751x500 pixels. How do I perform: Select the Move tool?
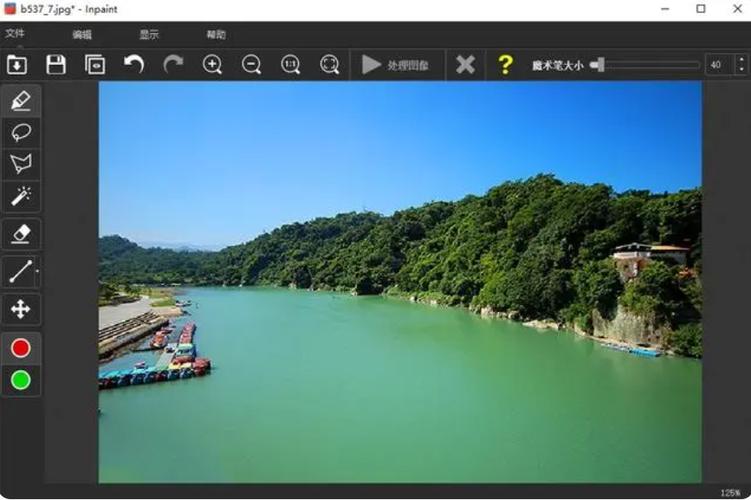(x=20, y=309)
